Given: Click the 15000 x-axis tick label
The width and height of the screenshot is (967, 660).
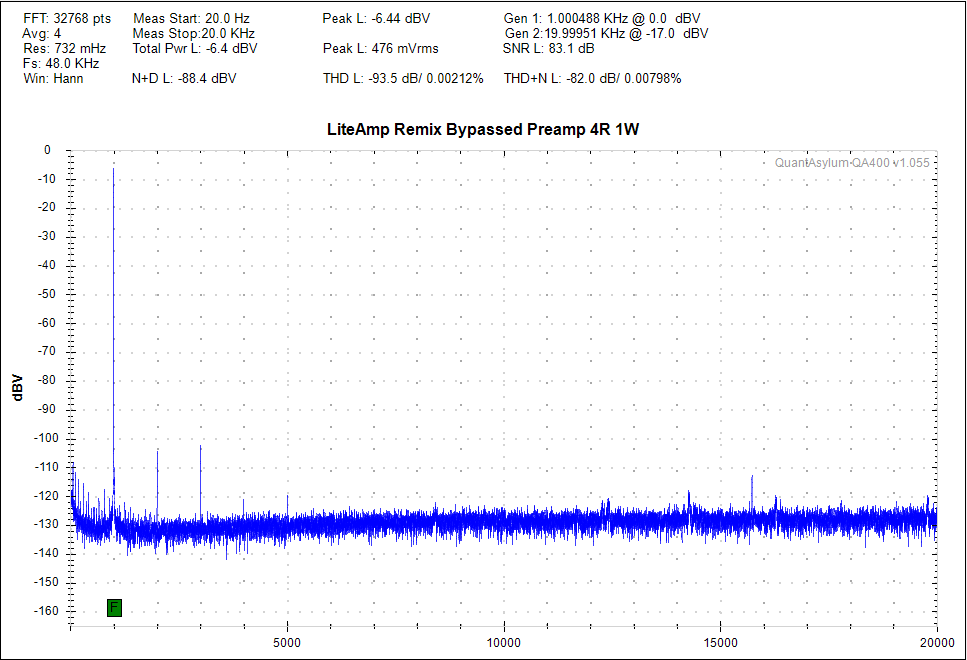Looking at the screenshot, I should (x=720, y=643).
